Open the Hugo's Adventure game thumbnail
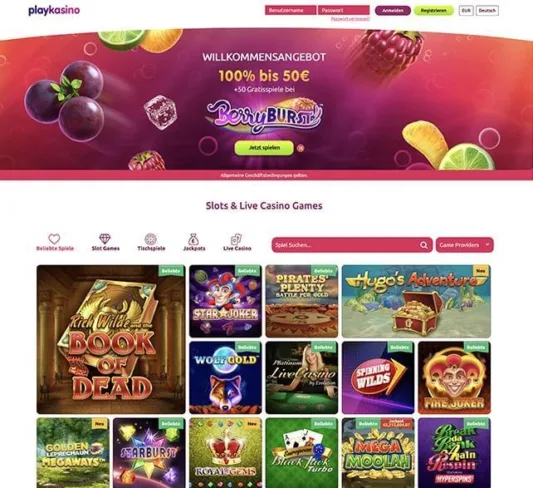The width and height of the screenshot is (533, 488). click(416, 301)
